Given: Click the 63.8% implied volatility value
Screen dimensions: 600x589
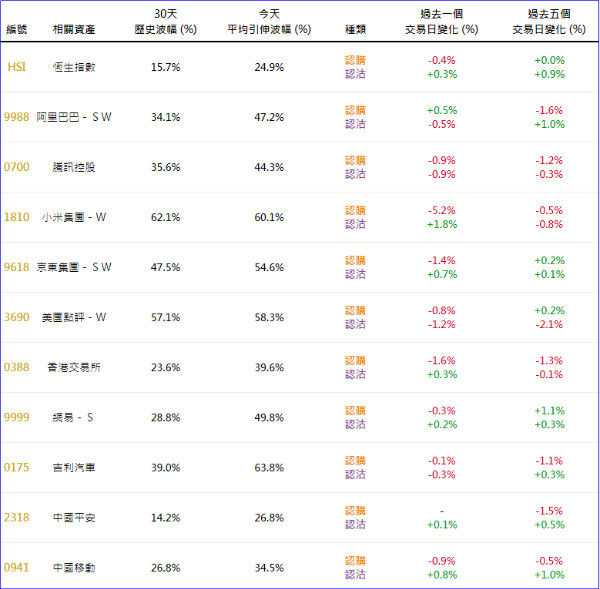Looking at the screenshot, I should [269, 468].
